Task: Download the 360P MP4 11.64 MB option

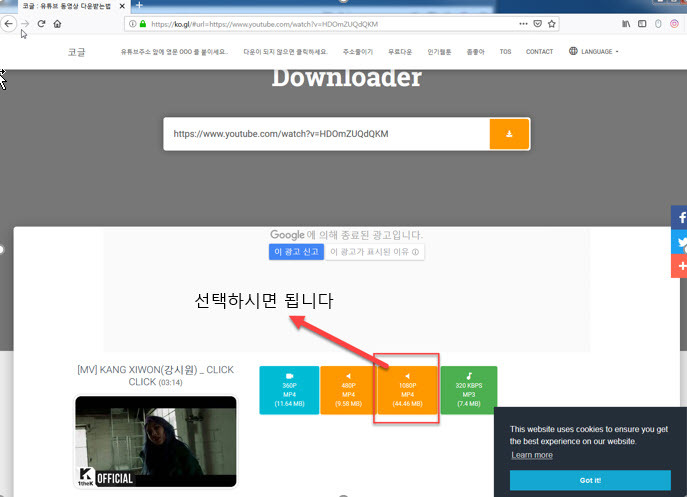Action: coord(288,389)
